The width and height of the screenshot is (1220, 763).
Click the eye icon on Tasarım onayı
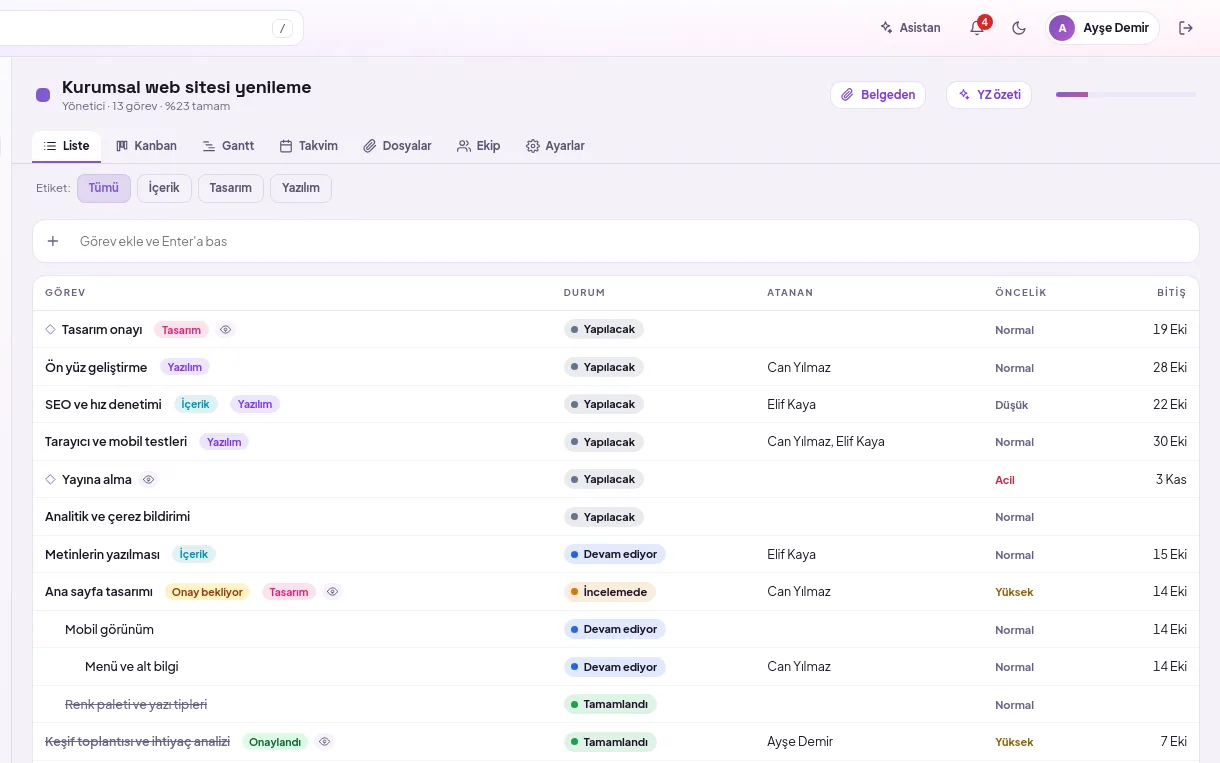(226, 330)
